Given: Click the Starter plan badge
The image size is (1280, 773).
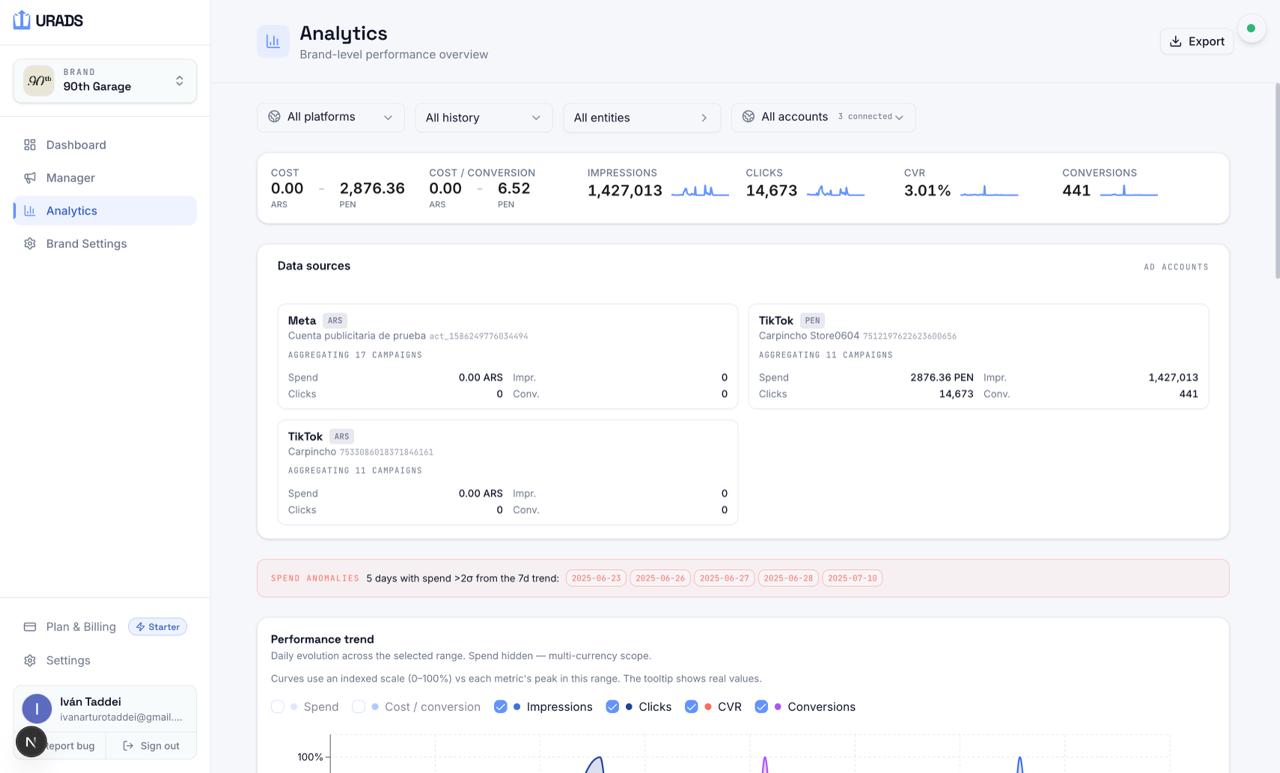Looking at the screenshot, I should pos(158,627).
